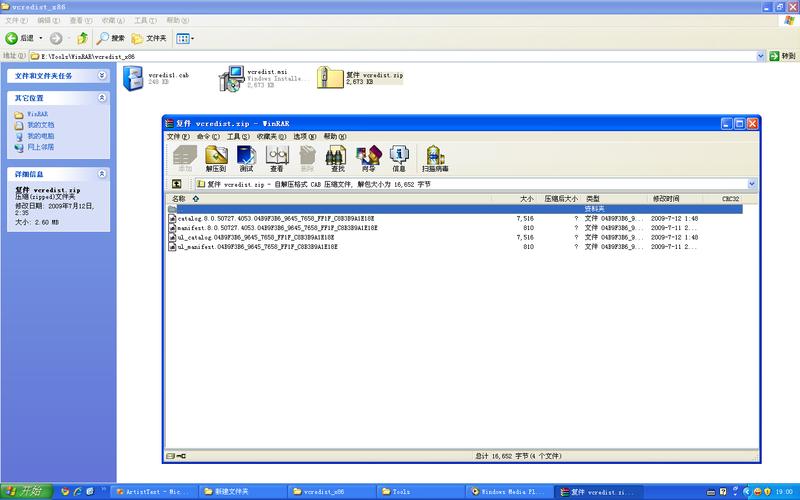Select the ul_manifest.04B9F3B6 file row
This screenshot has height=500, width=800.
455,247
